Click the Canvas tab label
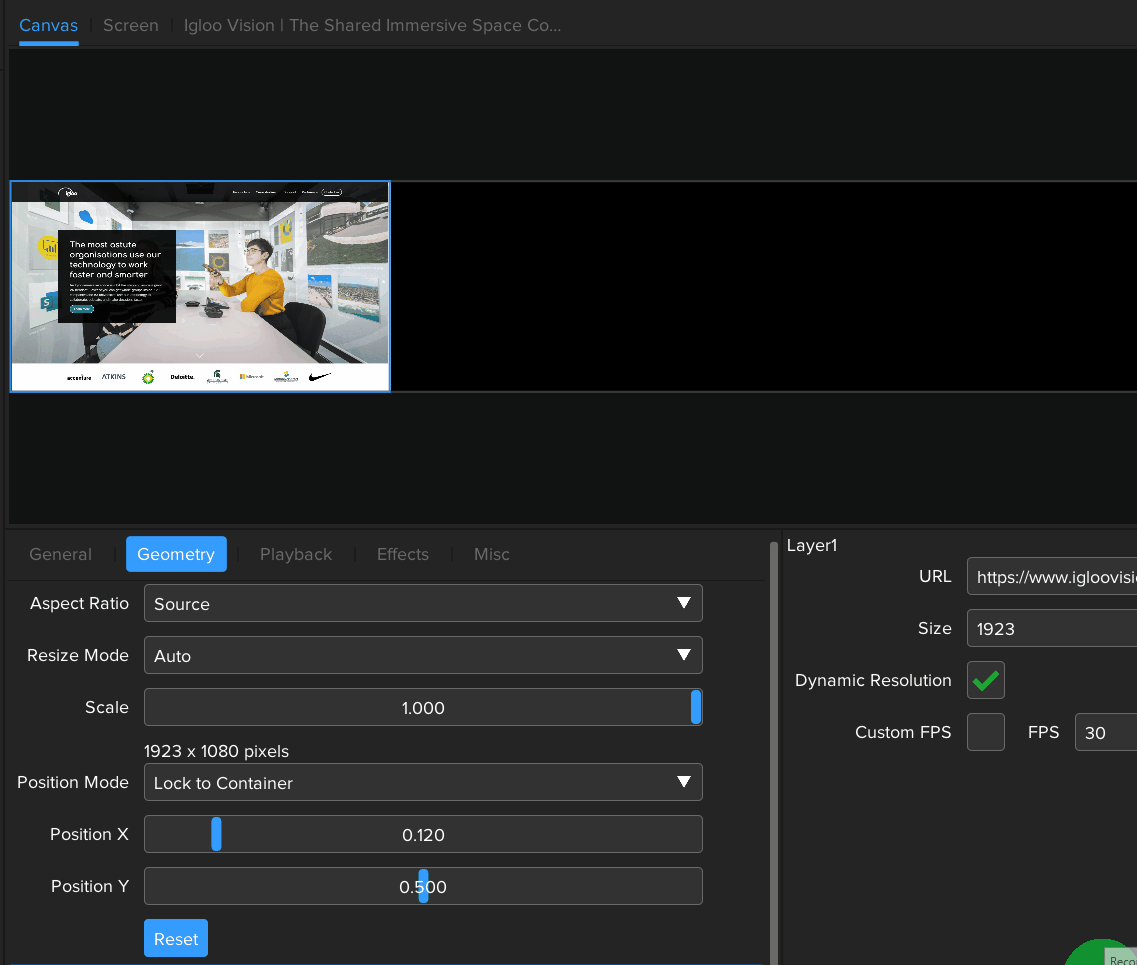The width and height of the screenshot is (1137, 965). [x=48, y=25]
